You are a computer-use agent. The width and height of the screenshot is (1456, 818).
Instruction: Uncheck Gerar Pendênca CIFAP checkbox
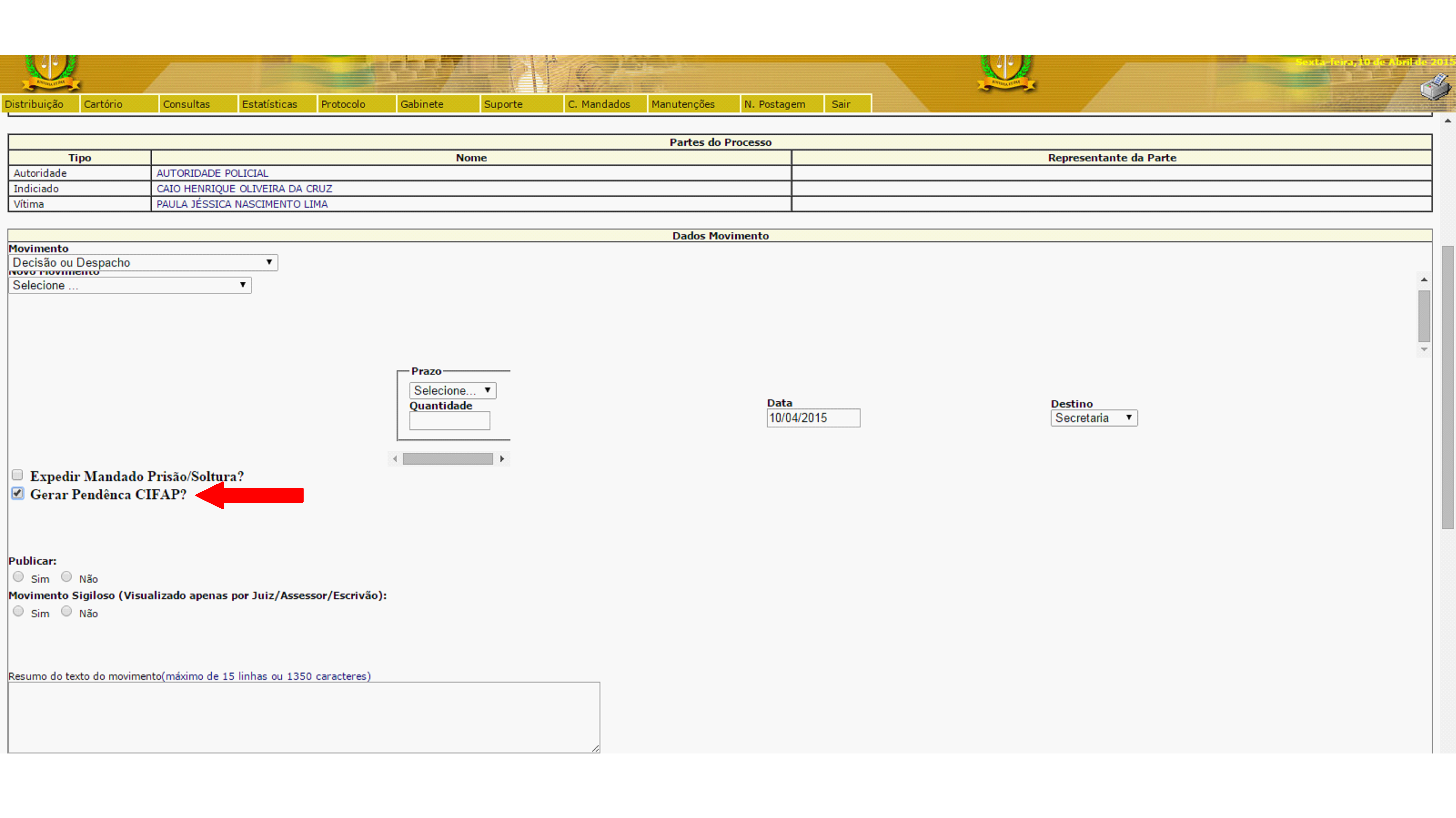click(x=17, y=493)
